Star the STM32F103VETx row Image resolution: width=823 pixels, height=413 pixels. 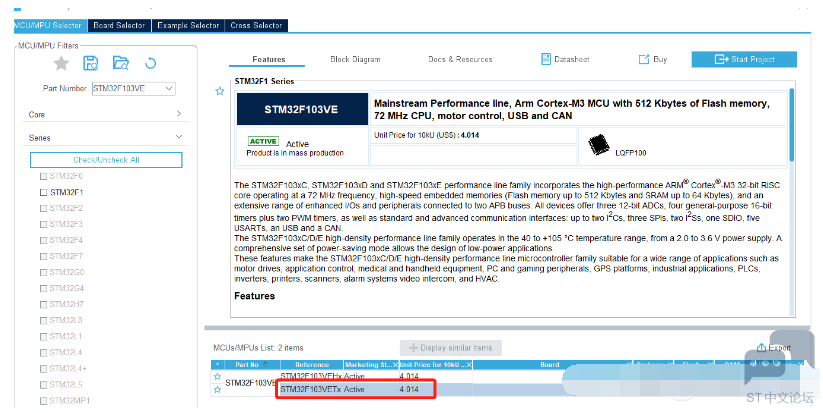217,389
